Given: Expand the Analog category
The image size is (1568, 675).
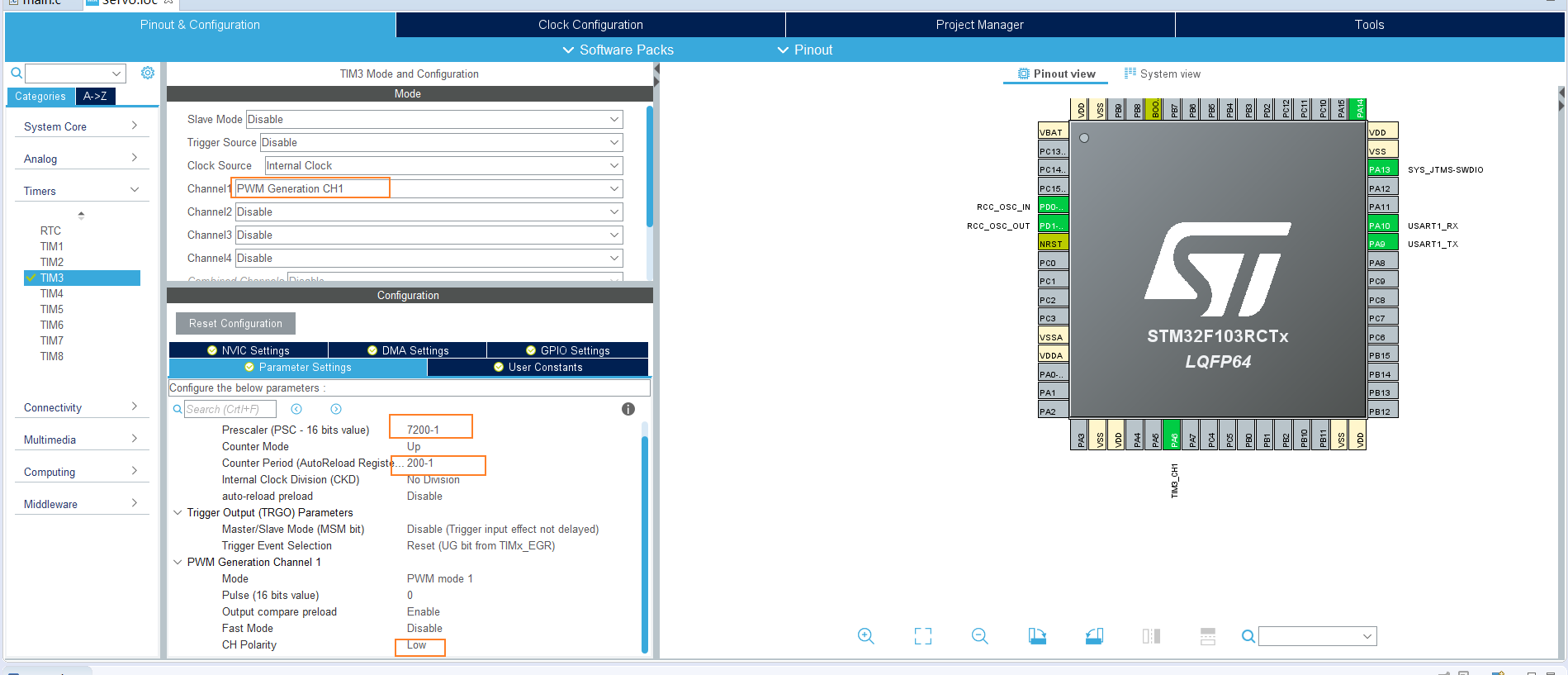Looking at the screenshot, I should point(81,159).
